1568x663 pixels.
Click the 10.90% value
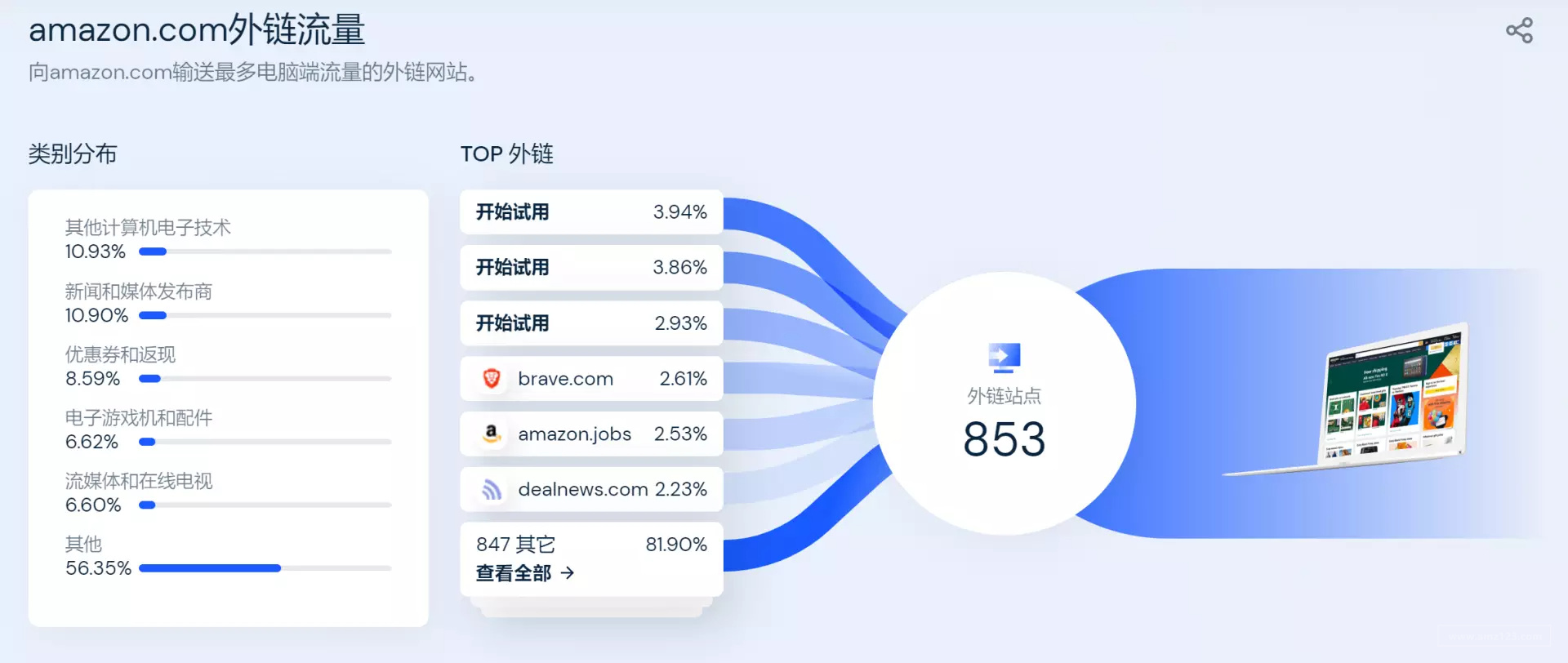pos(96,315)
